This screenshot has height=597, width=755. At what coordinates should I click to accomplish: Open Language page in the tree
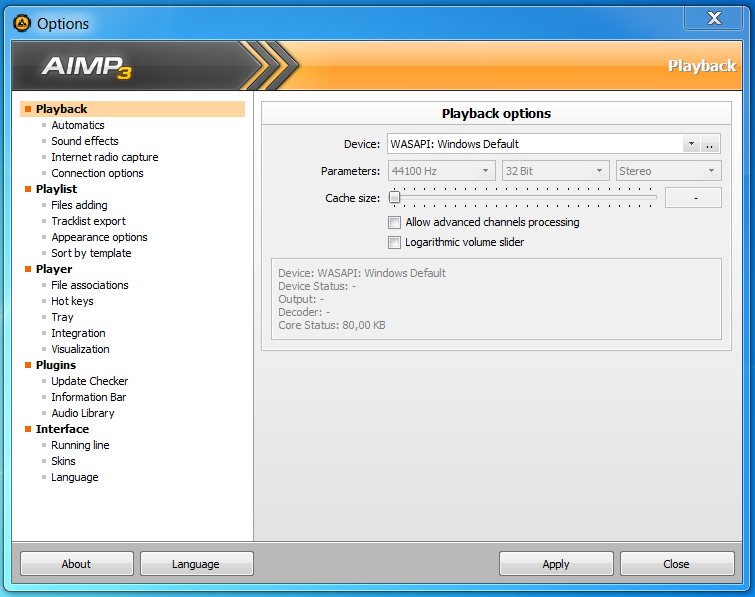click(75, 477)
